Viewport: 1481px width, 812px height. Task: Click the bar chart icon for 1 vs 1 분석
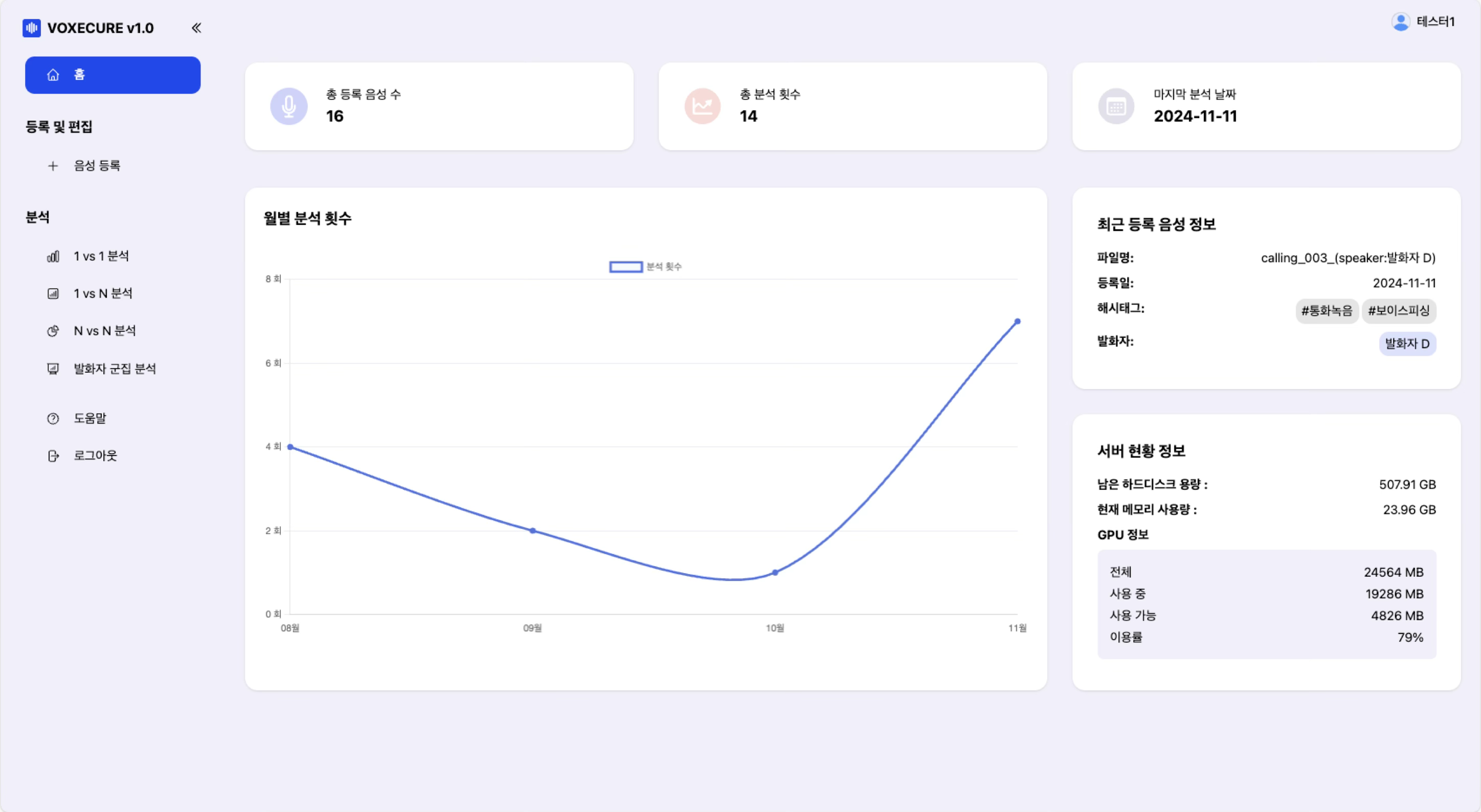coord(53,256)
